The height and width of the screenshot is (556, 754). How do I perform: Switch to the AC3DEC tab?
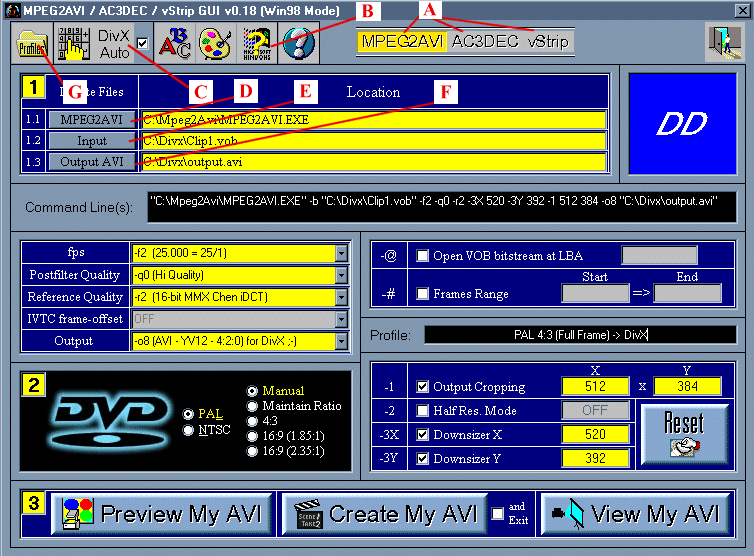point(485,42)
